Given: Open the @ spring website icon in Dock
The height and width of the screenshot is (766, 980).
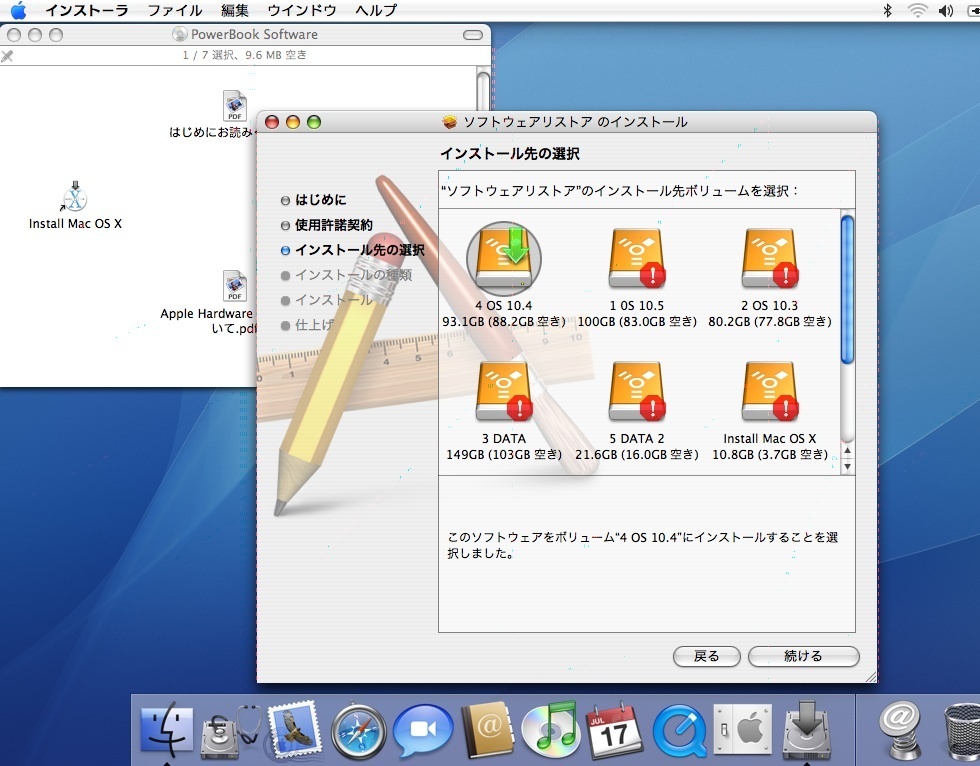Looking at the screenshot, I should [x=900, y=730].
